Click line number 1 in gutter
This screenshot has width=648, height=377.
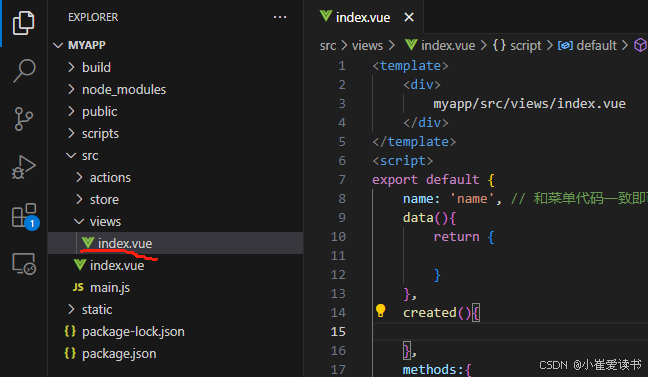[x=341, y=66]
